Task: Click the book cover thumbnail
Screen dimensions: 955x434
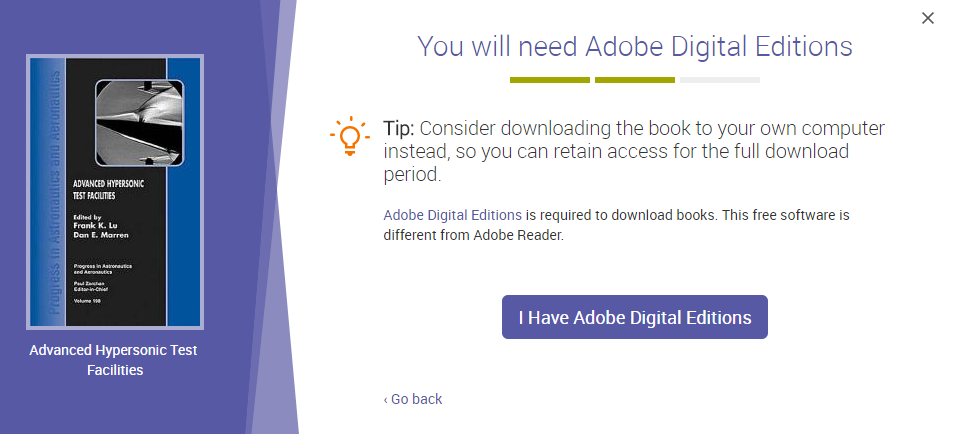Action: 115,192
